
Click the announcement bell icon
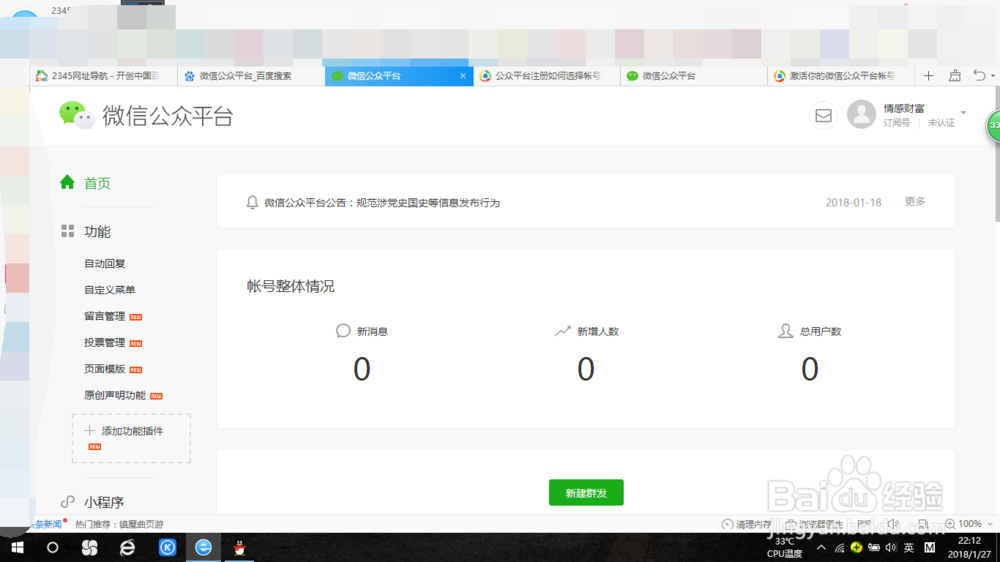click(x=252, y=202)
